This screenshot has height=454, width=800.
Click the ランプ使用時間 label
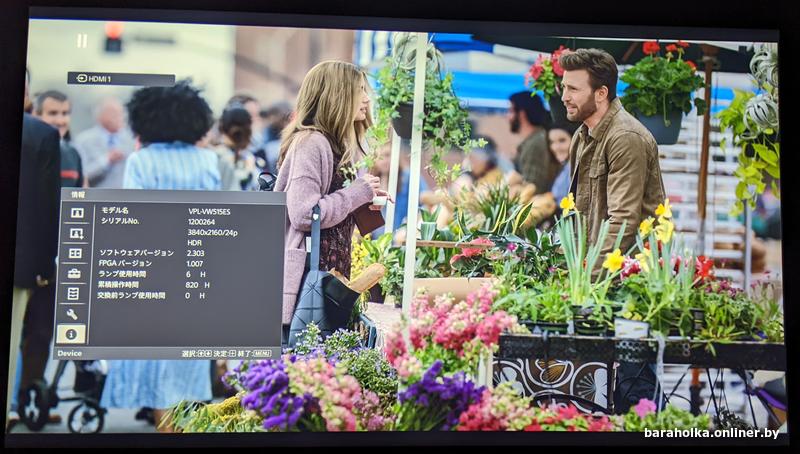click(122, 274)
